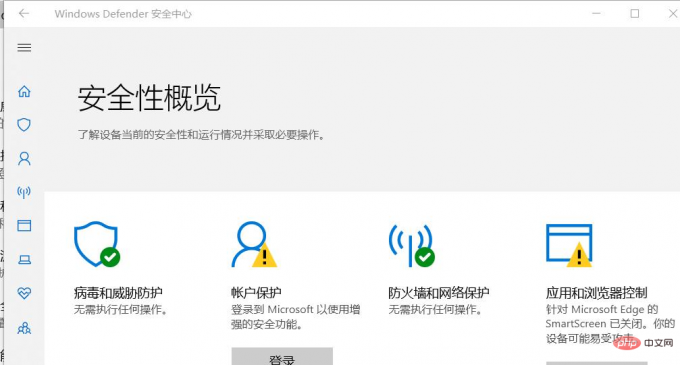Open 应用和浏览器控制 section
Image resolution: width=680 pixels, height=365 pixels.
[596, 293]
